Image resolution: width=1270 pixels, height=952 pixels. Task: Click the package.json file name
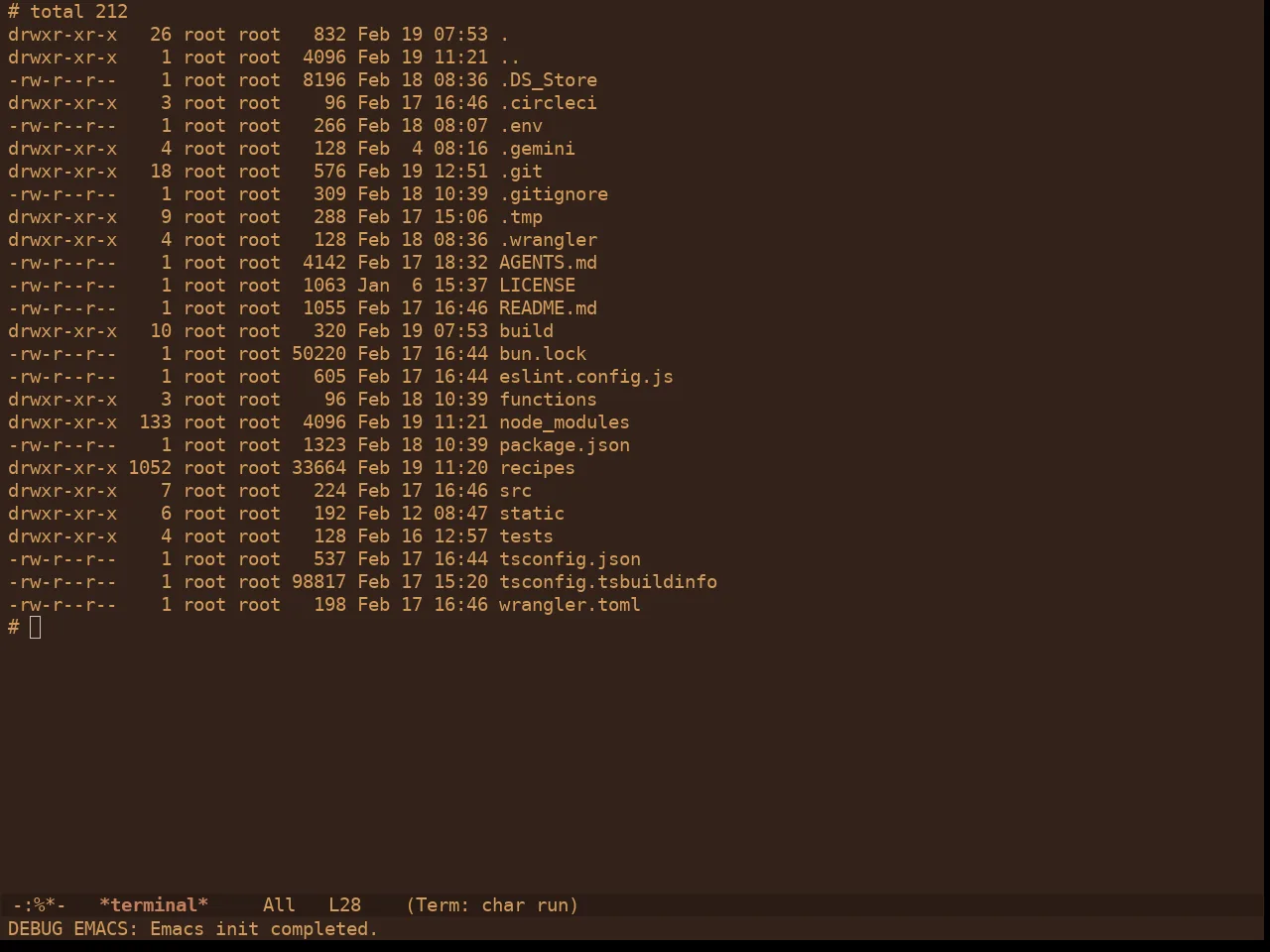(x=565, y=445)
